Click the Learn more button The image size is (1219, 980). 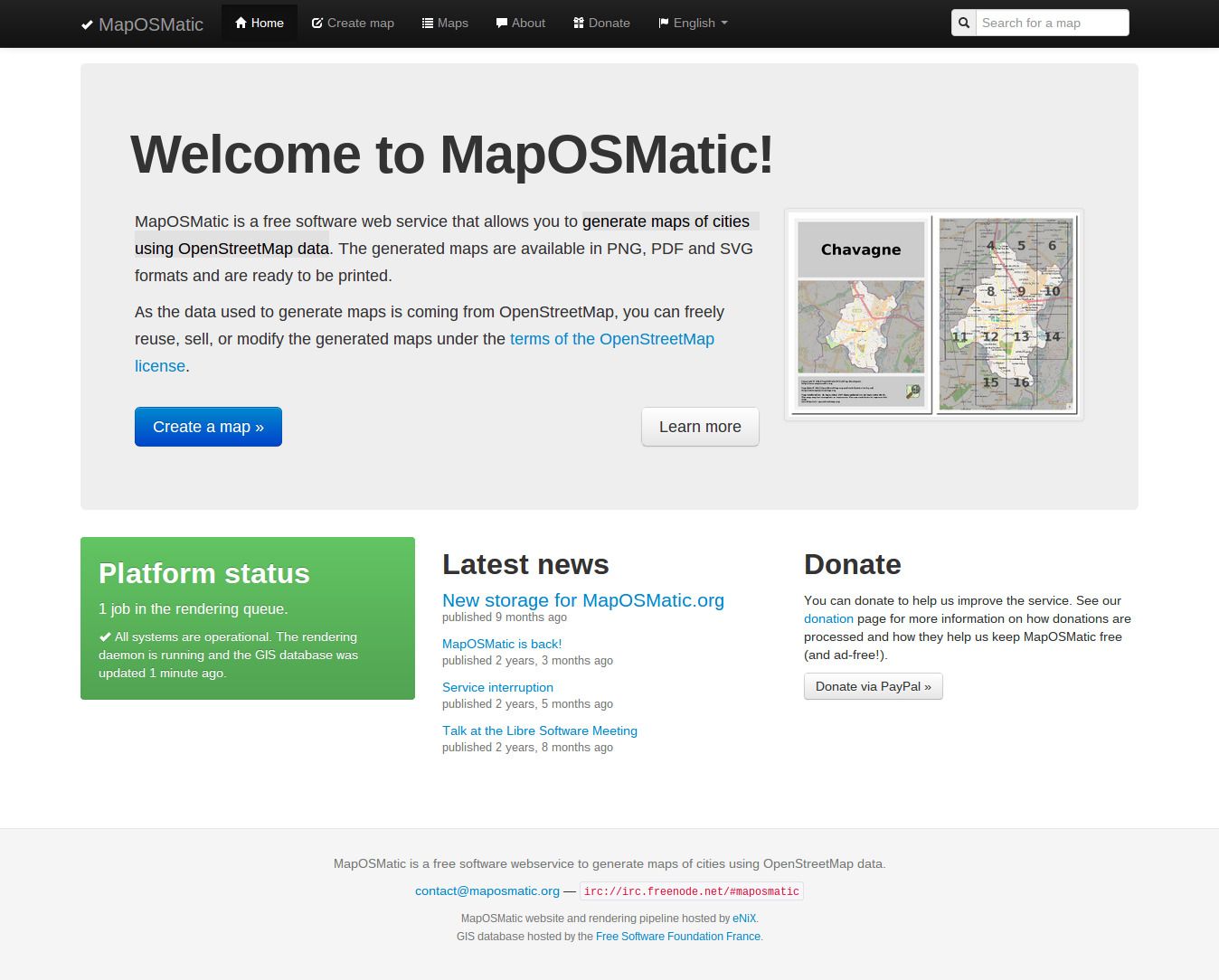pos(700,426)
